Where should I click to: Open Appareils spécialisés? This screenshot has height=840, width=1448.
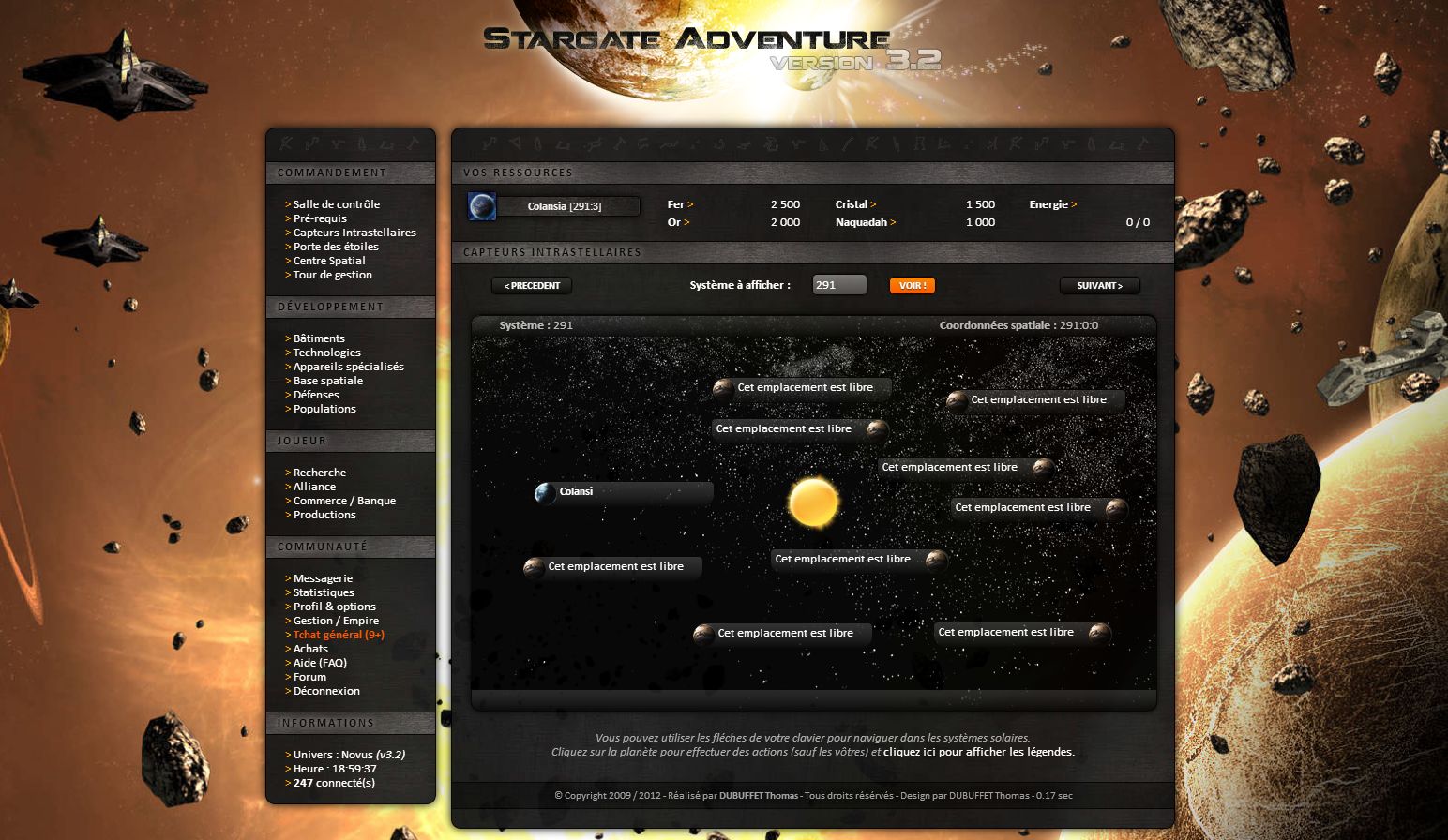[x=348, y=367]
